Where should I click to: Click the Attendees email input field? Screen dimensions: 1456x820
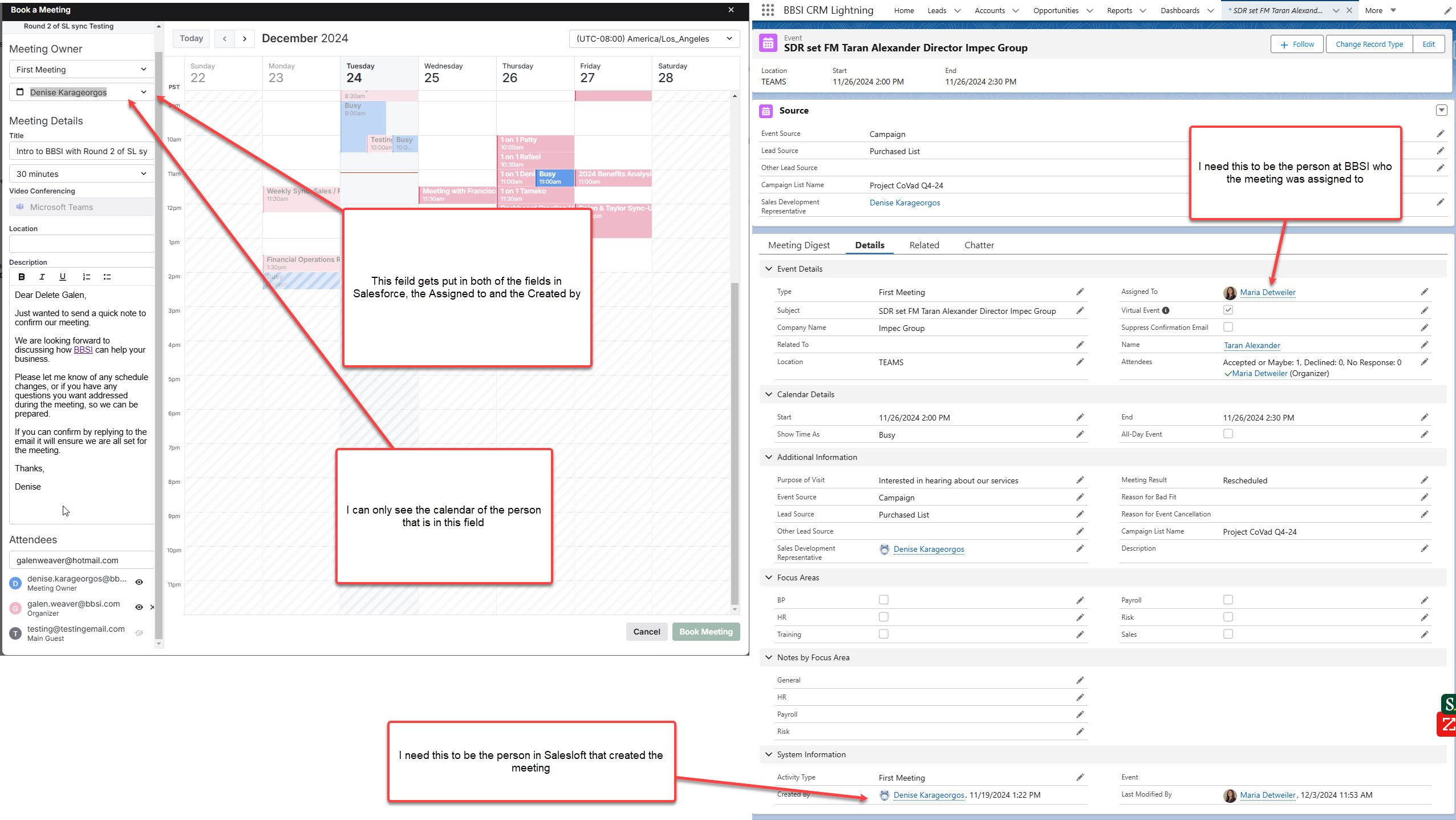pyautogui.click(x=82, y=560)
